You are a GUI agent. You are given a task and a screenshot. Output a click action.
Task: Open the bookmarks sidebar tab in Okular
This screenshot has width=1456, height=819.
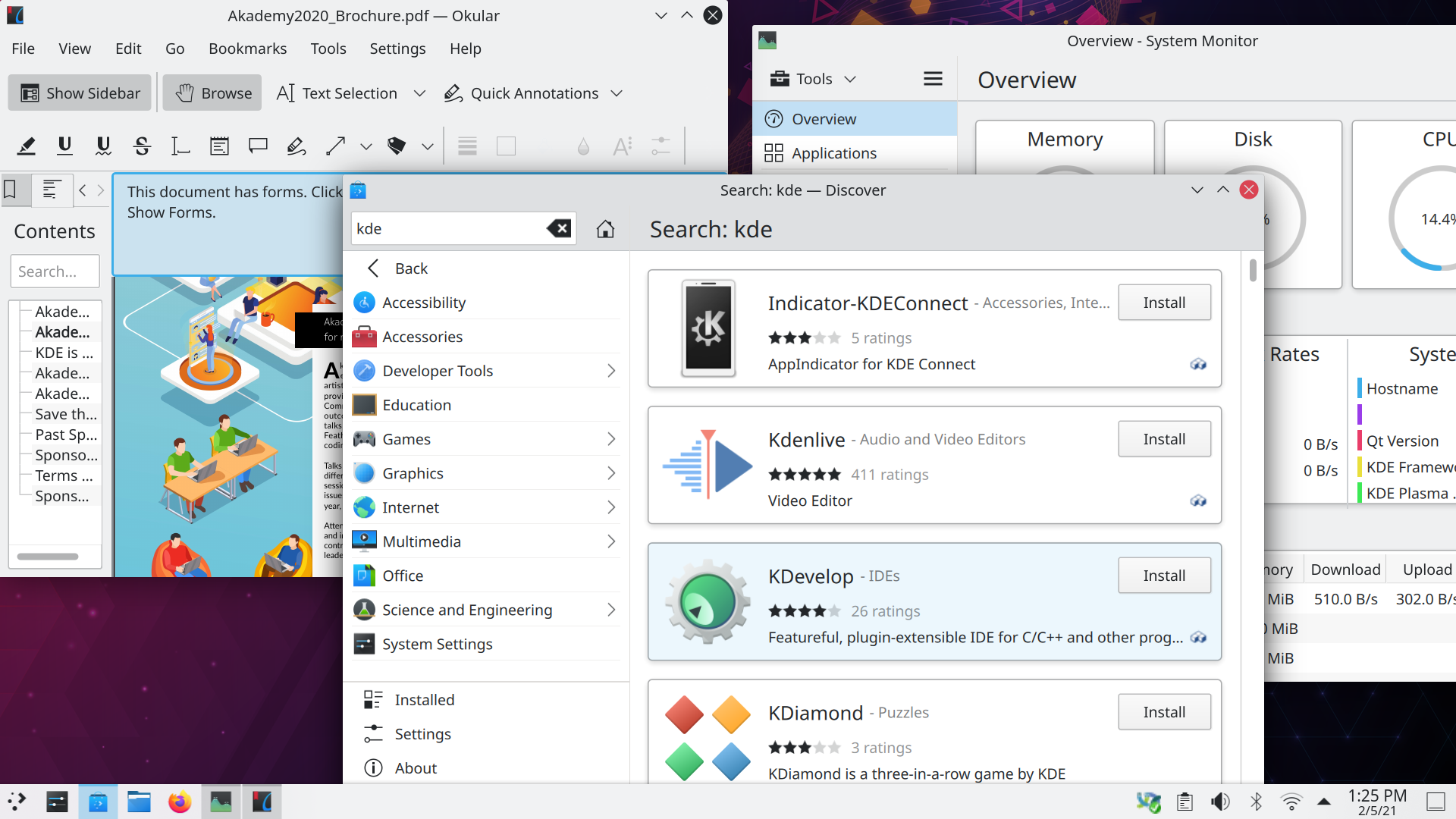11,190
